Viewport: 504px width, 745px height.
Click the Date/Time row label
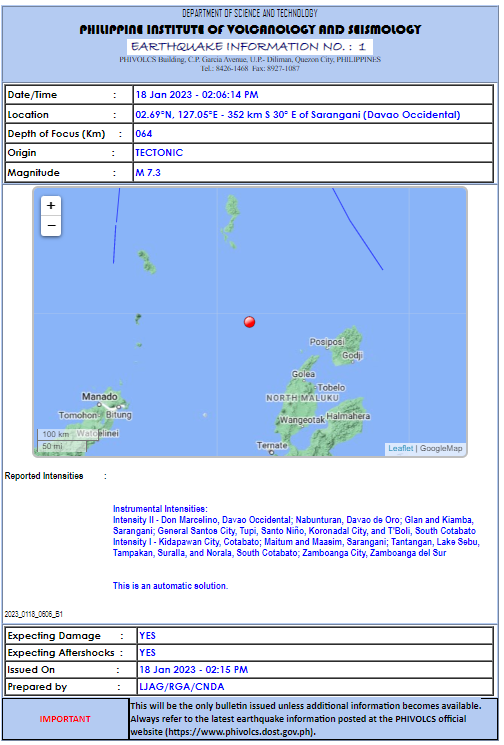(32, 95)
